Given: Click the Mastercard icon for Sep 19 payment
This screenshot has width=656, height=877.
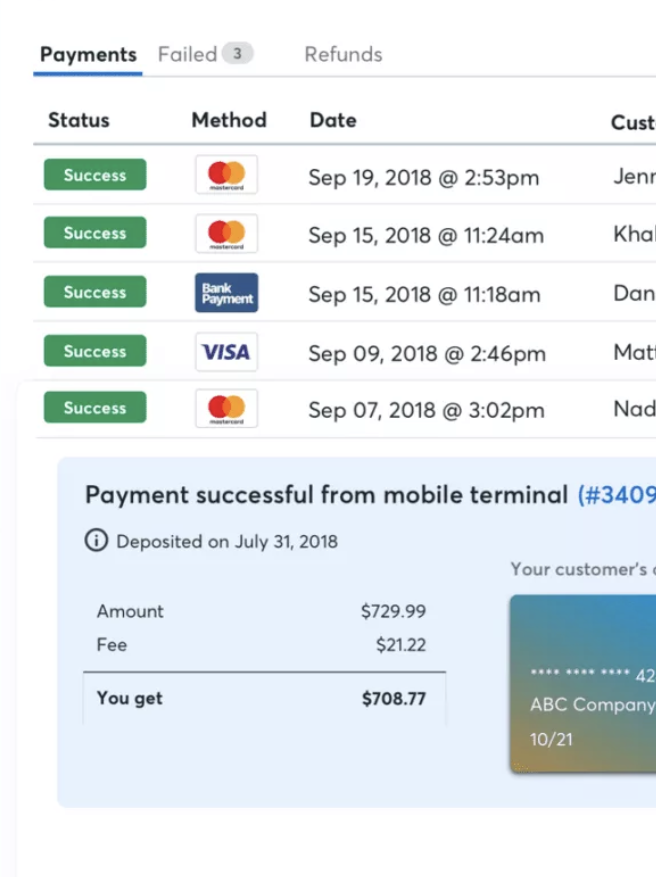Looking at the screenshot, I should (226, 175).
